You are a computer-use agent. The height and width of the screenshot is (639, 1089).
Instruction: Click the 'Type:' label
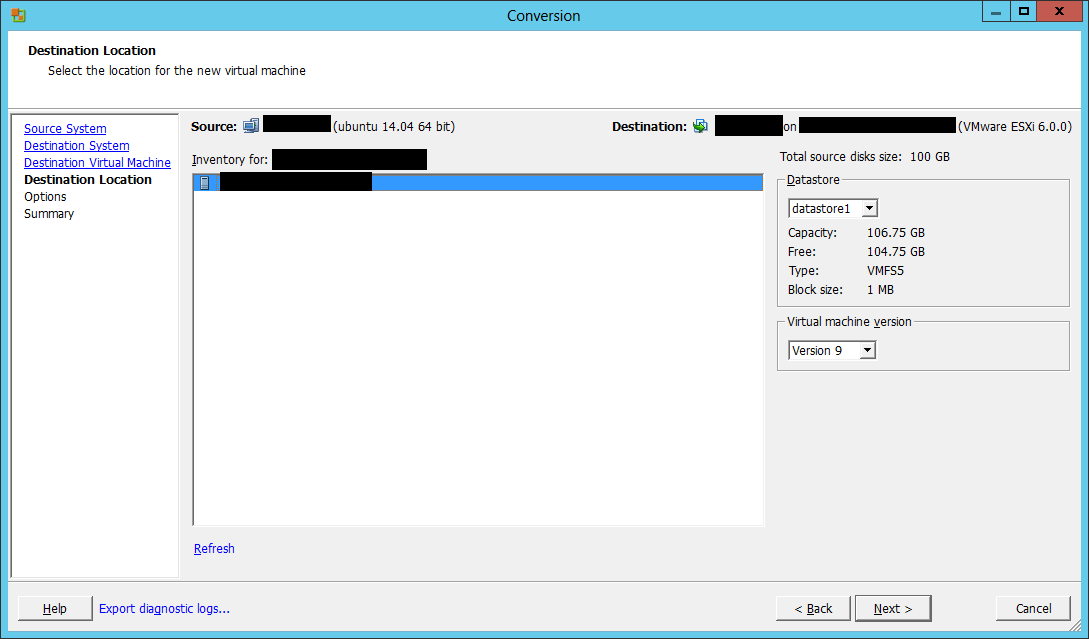(x=804, y=271)
